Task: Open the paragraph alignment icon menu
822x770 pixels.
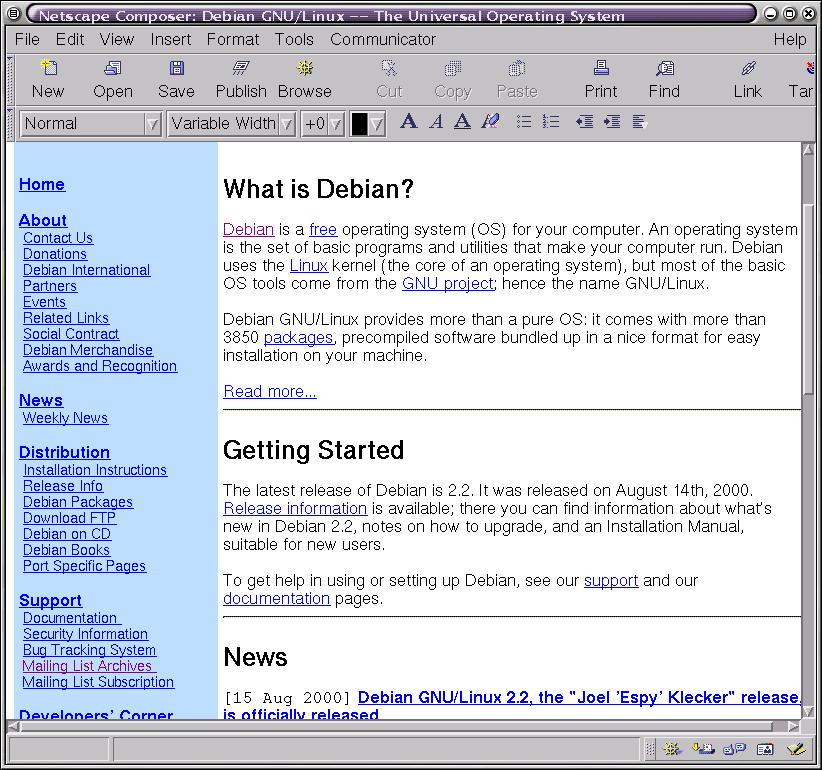Action: (640, 122)
